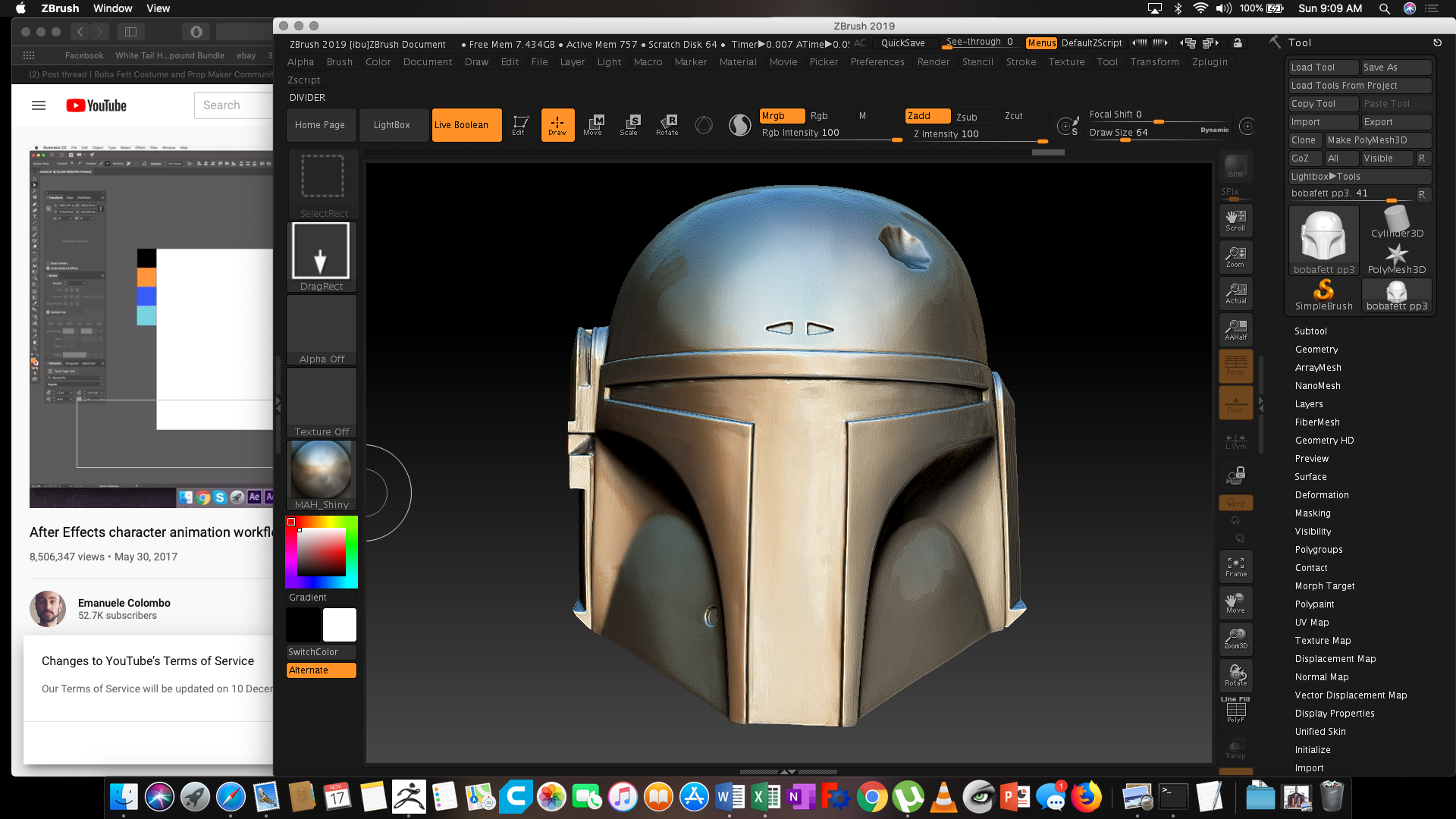This screenshot has height=819, width=1456.
Task: Open the Stroke menu
Action: [x=1021, y=62]
